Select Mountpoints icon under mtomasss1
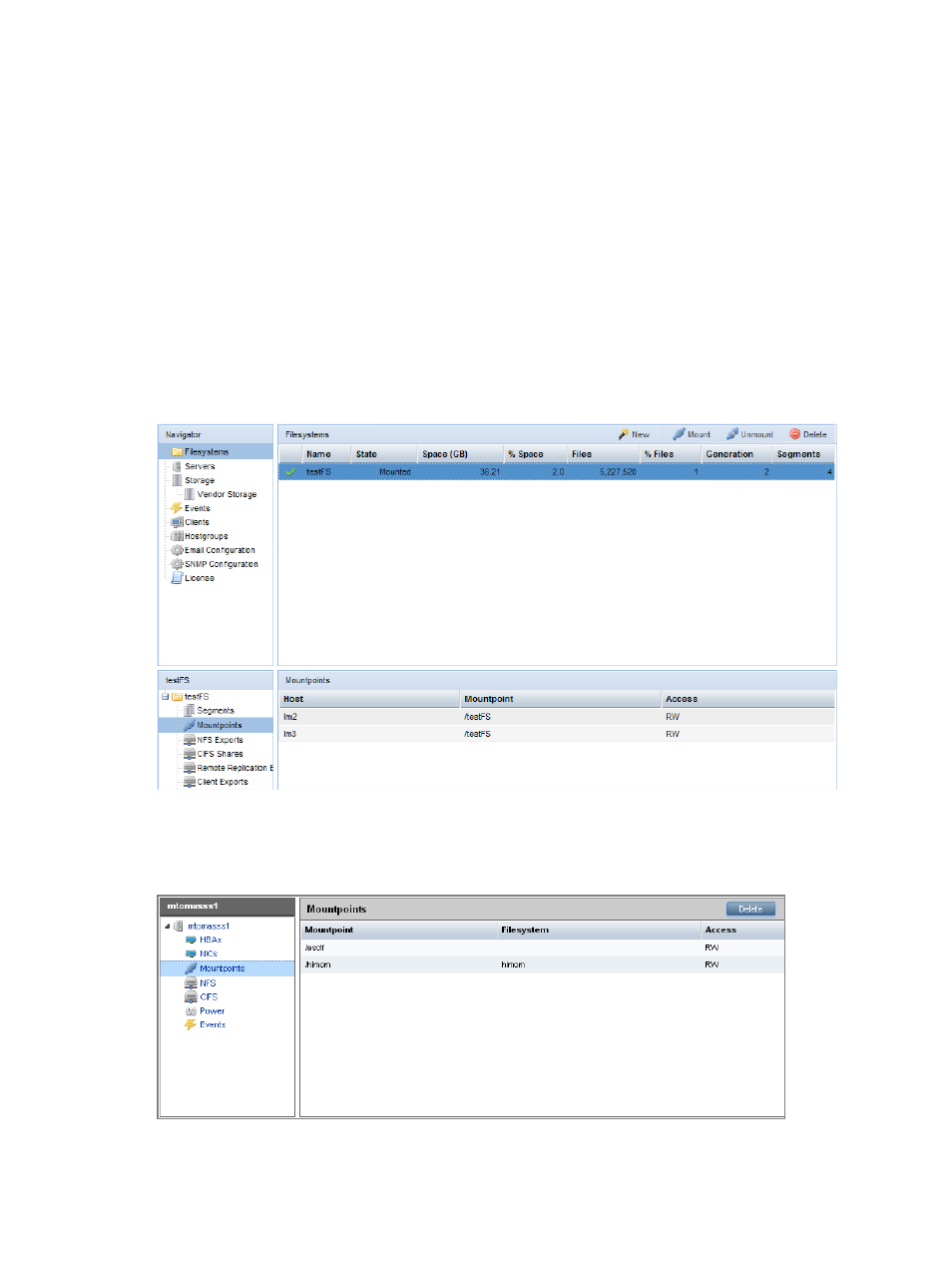 click(x=191, y=968)
